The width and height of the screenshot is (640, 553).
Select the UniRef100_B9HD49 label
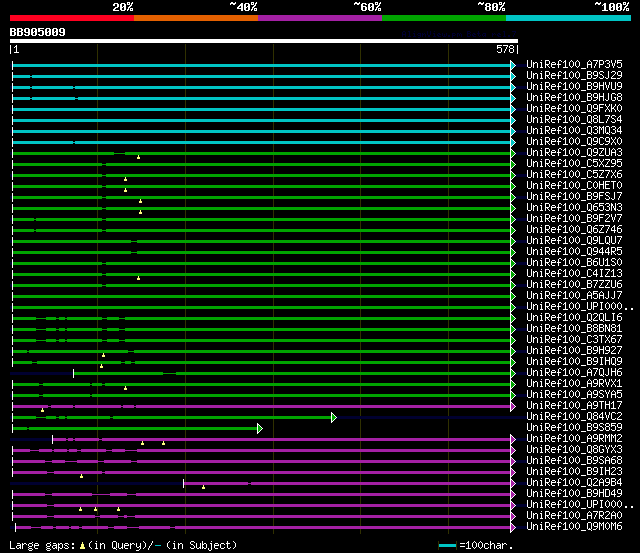(574, 494)
